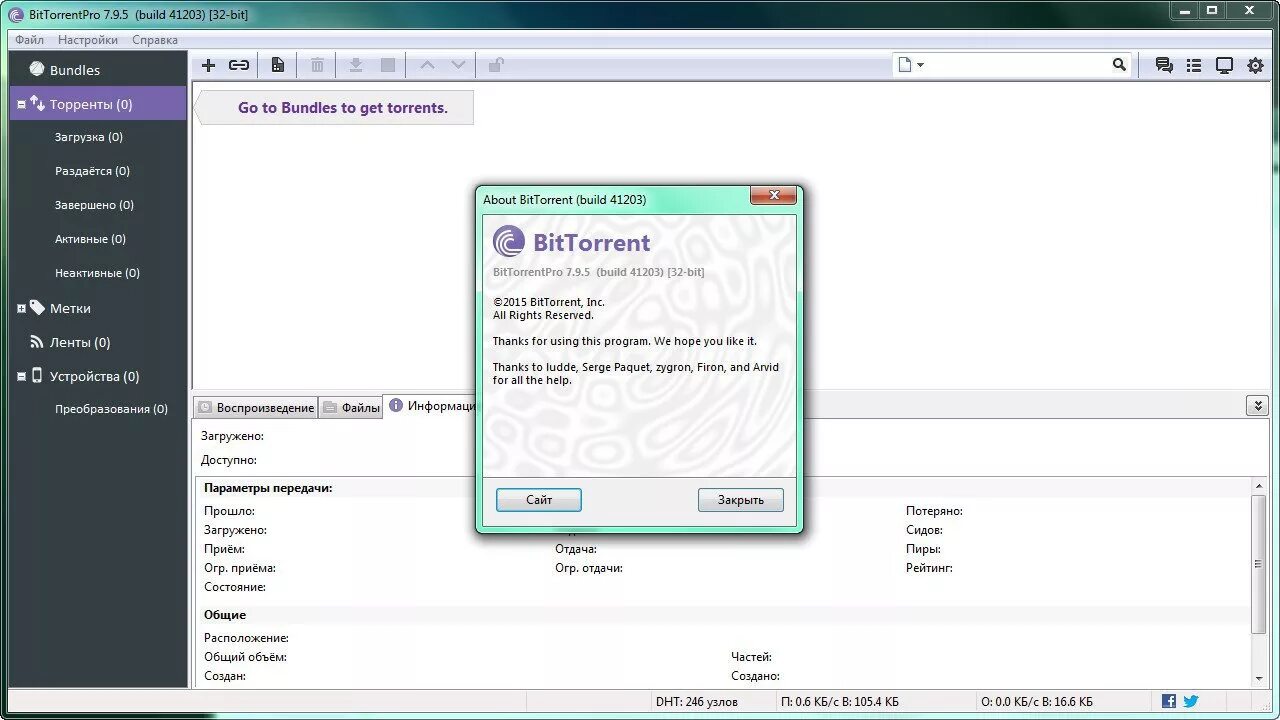The width and height of the screenshot is (1280, 720).
Task: Open the search provider dropdown
Action: (x=911, y=65)
